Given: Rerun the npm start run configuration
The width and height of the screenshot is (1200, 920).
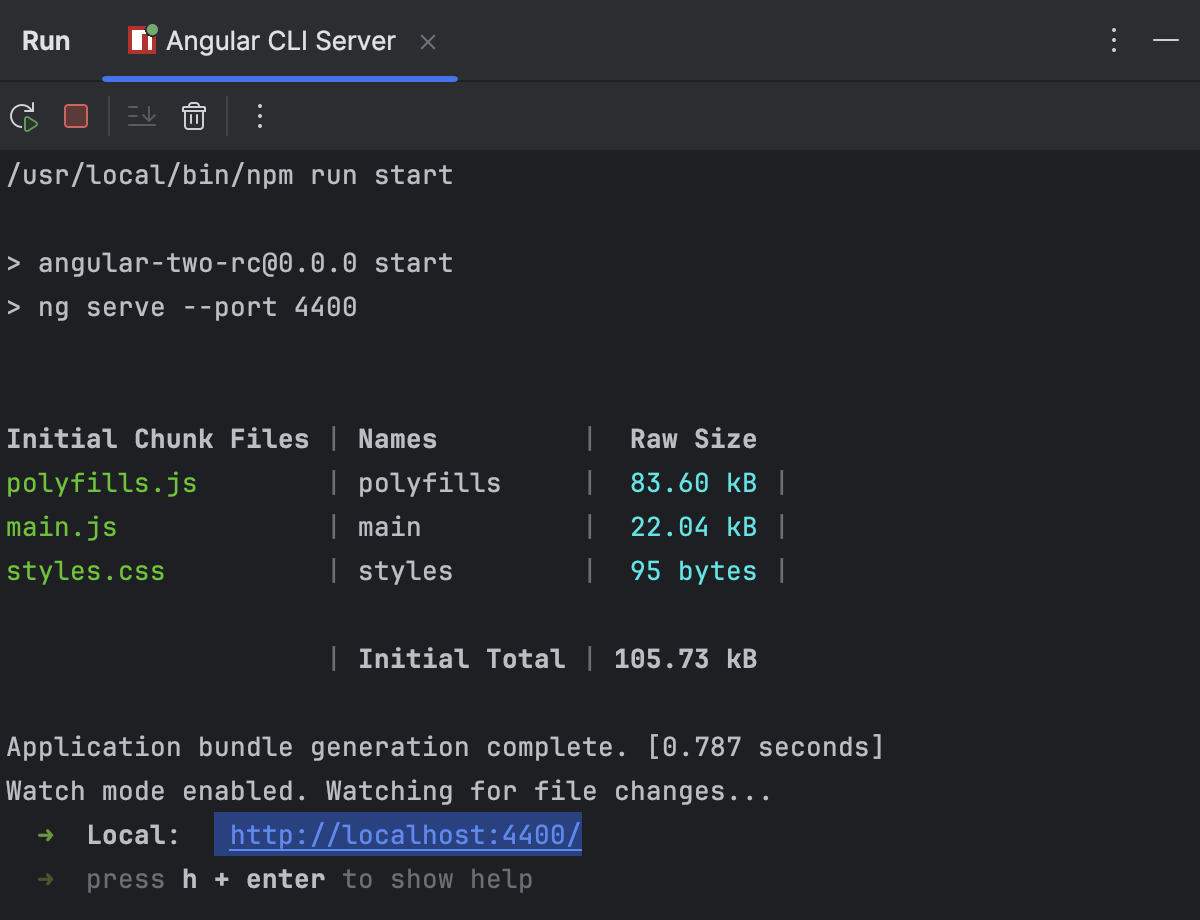Looking at the screenshot, I should [24, 117].
